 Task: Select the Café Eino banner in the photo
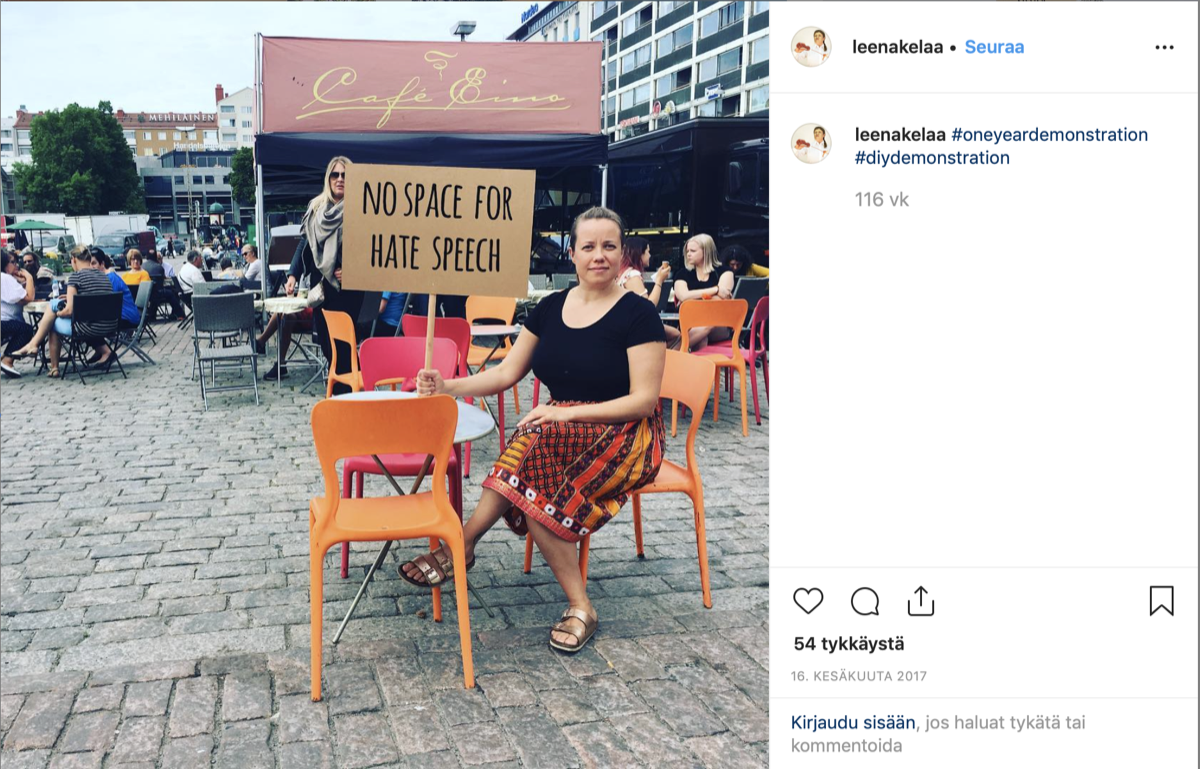pyautogui.click(x=432, y=86)
